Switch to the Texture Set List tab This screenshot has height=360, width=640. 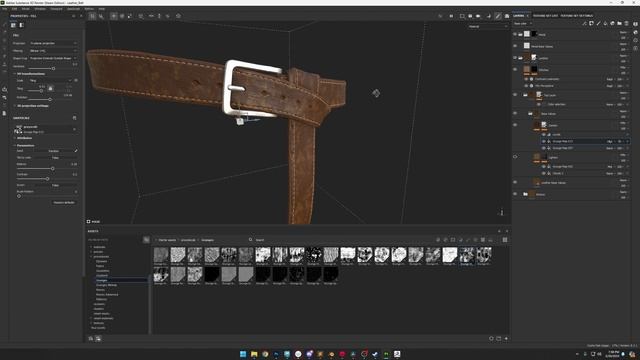(x=545, y=16)
